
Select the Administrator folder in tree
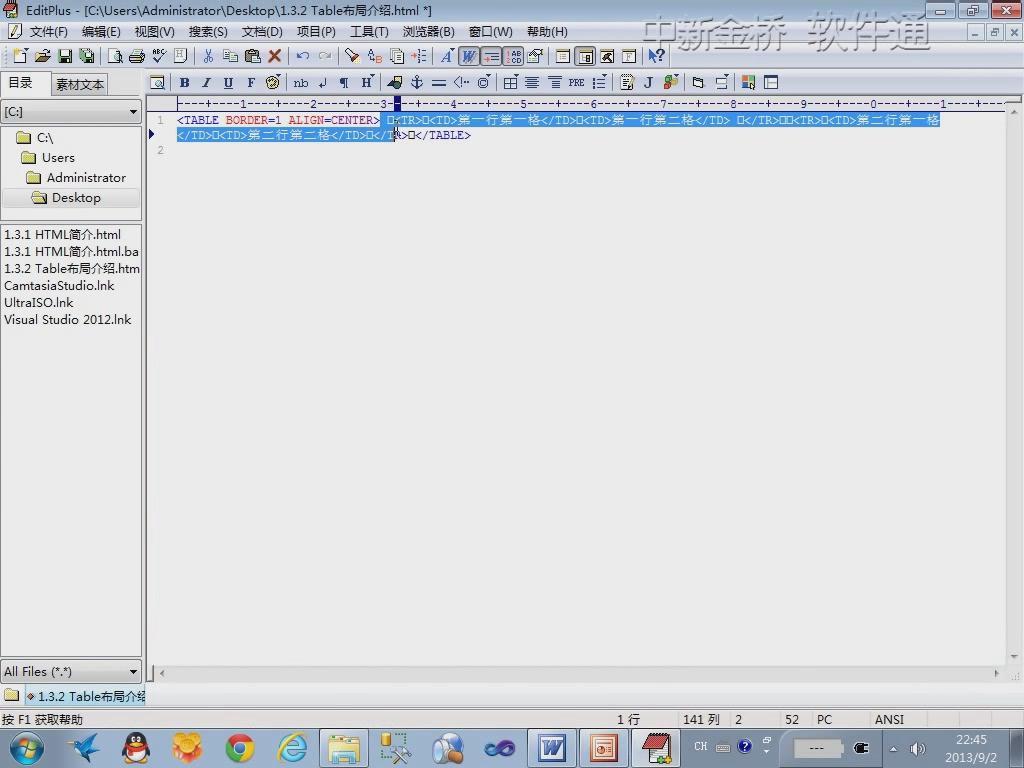pyautogui.click(x=86, y=178)
